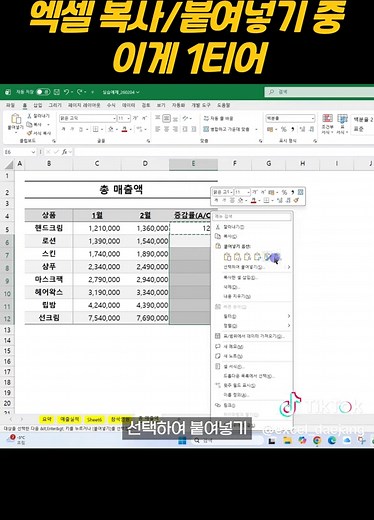
Task: Switch to the 매출실적 sheet tab
Action: coord(69,419)
